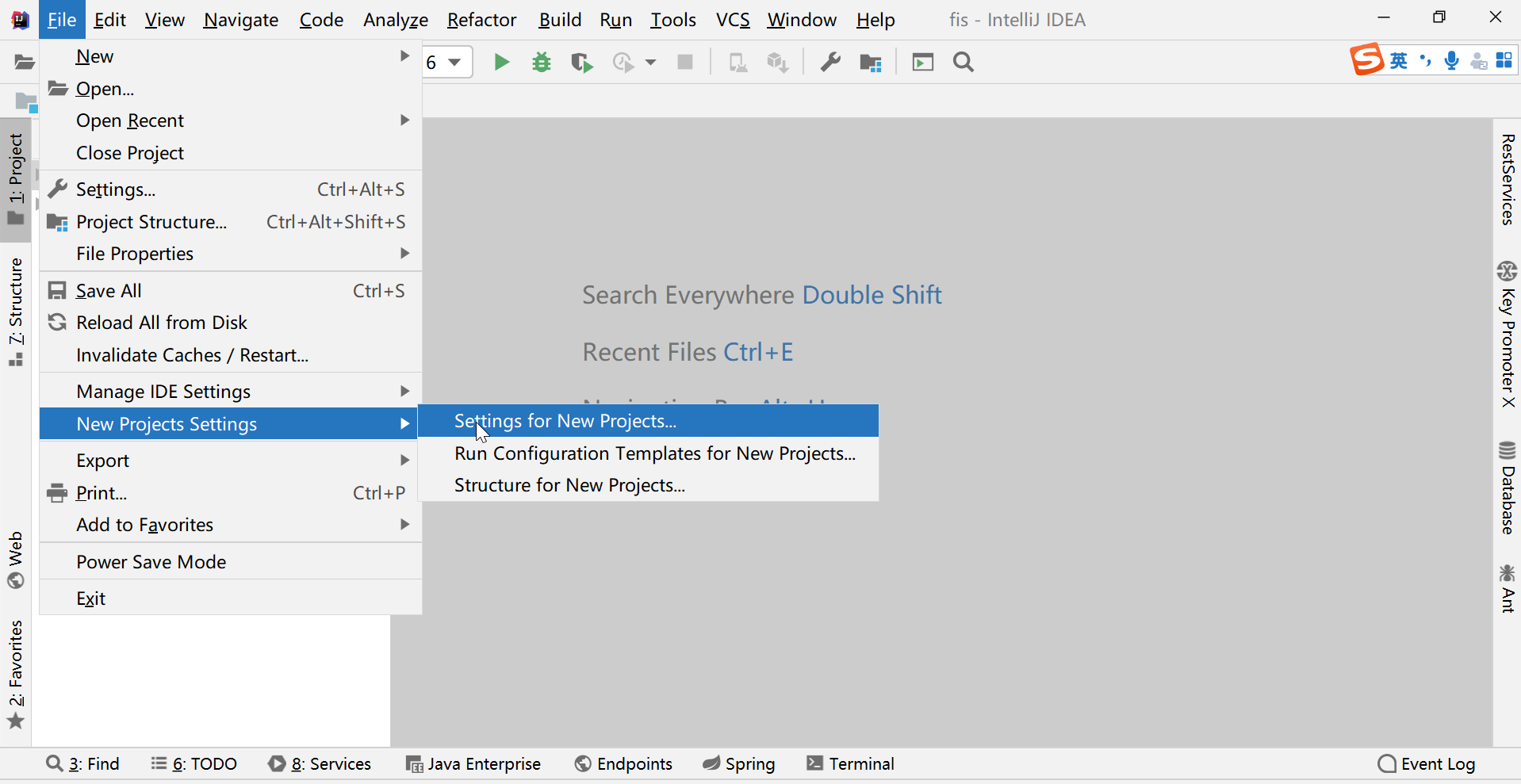Screen dimensions: 1521x784
Task: Click Close Project menu item
Action: [x=230, y=153]
